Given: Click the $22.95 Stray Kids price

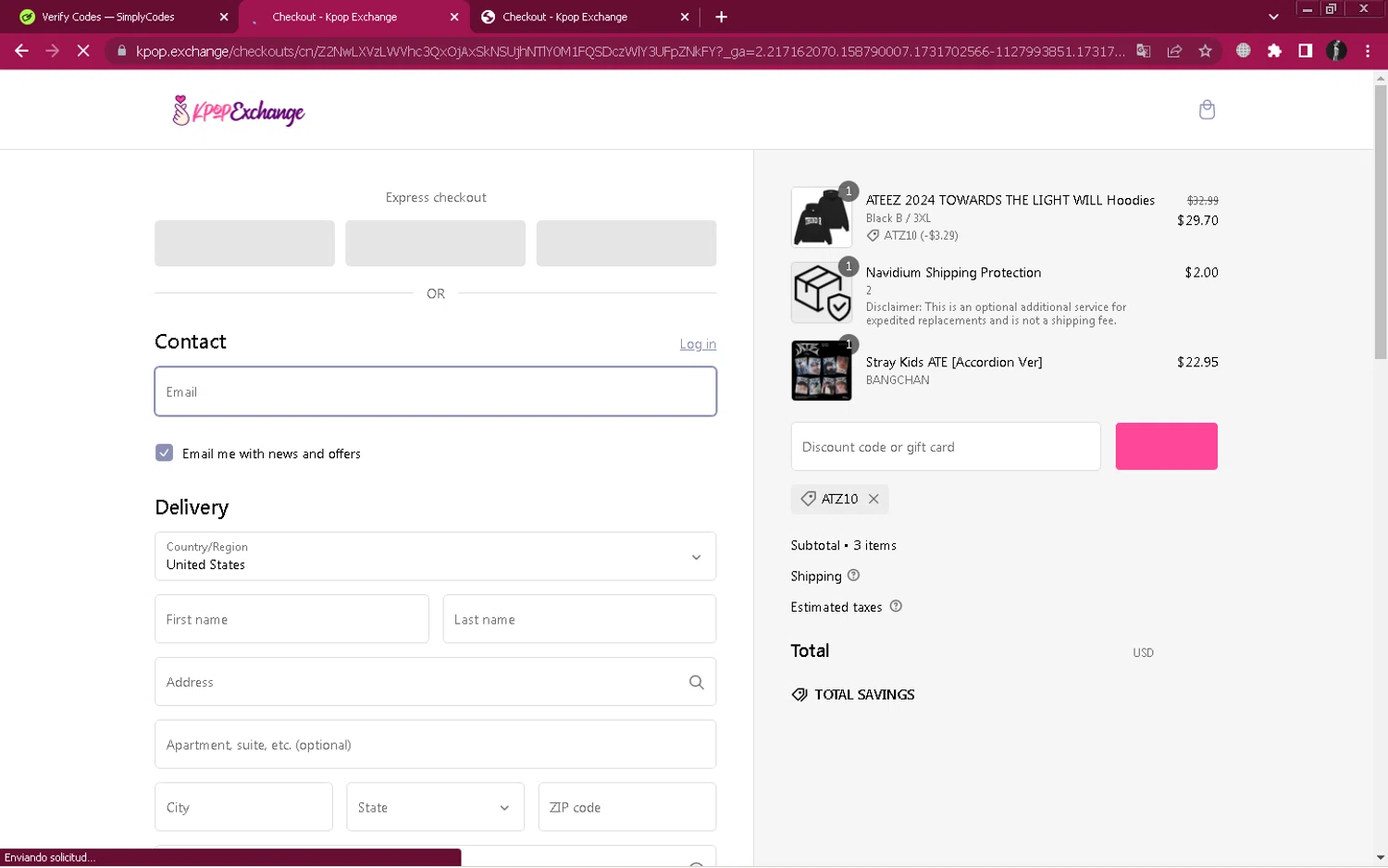Looking at the screenshot, I should pyautogui.click(x=1197, y=362).
